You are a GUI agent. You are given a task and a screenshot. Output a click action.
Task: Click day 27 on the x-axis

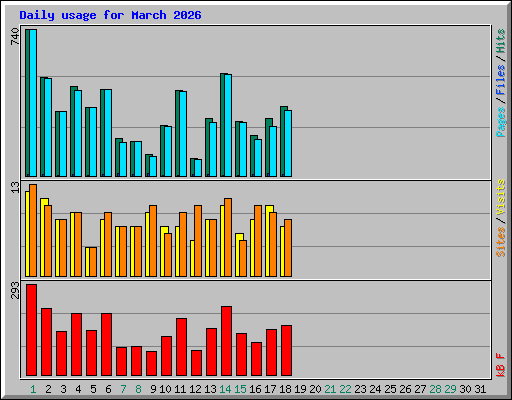[420, 389]
